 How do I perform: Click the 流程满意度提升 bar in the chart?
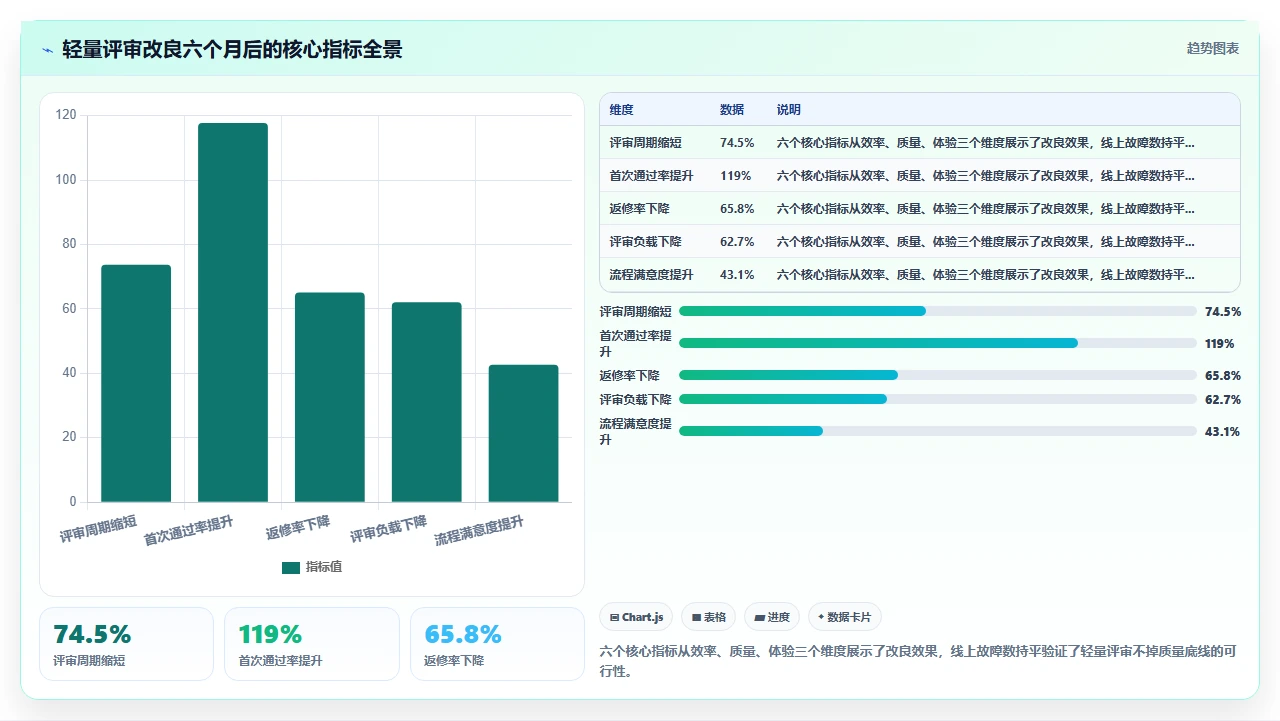pos(524,433)
